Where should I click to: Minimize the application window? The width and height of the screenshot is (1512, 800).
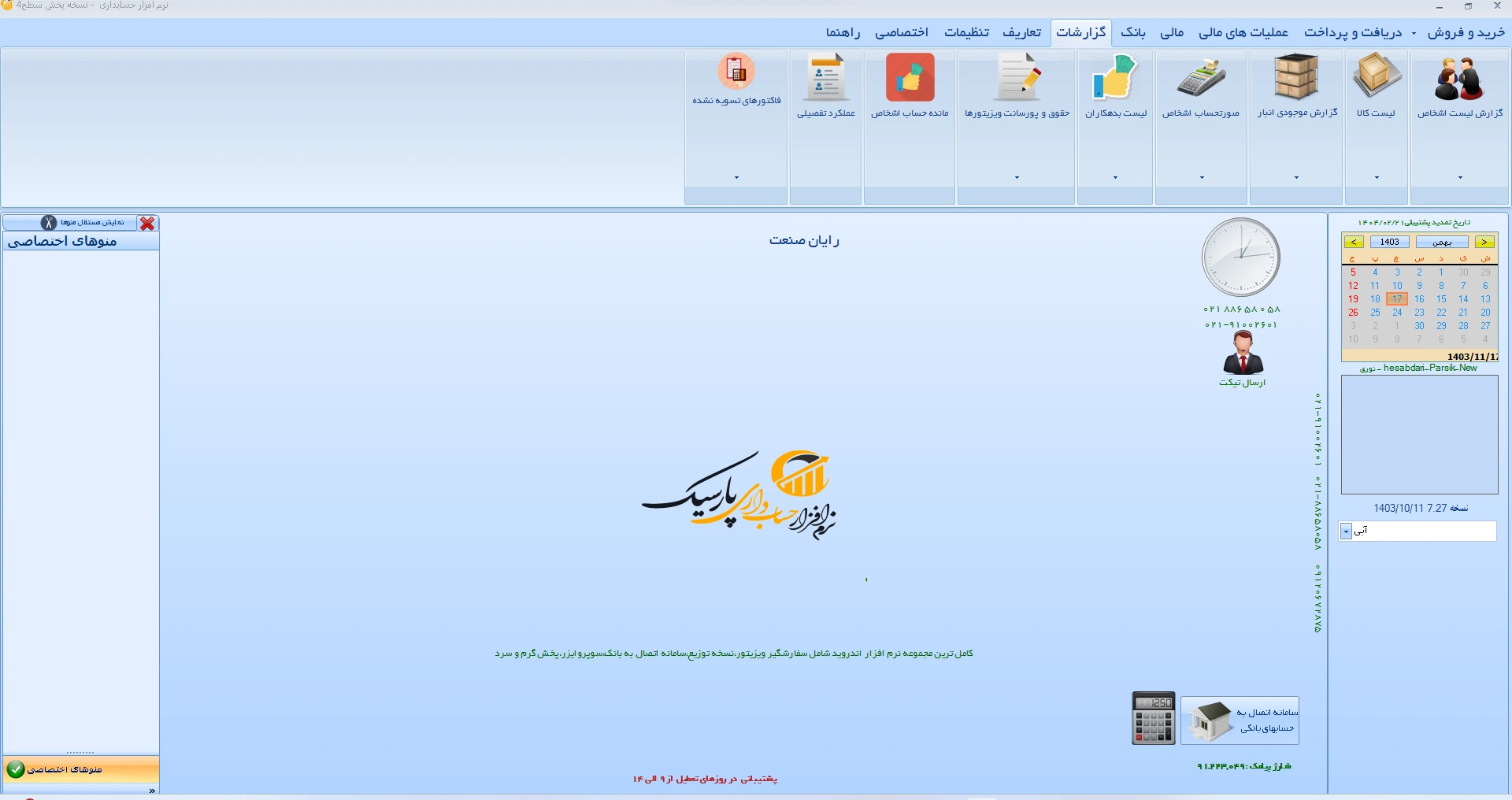[x=1440, y=6]
